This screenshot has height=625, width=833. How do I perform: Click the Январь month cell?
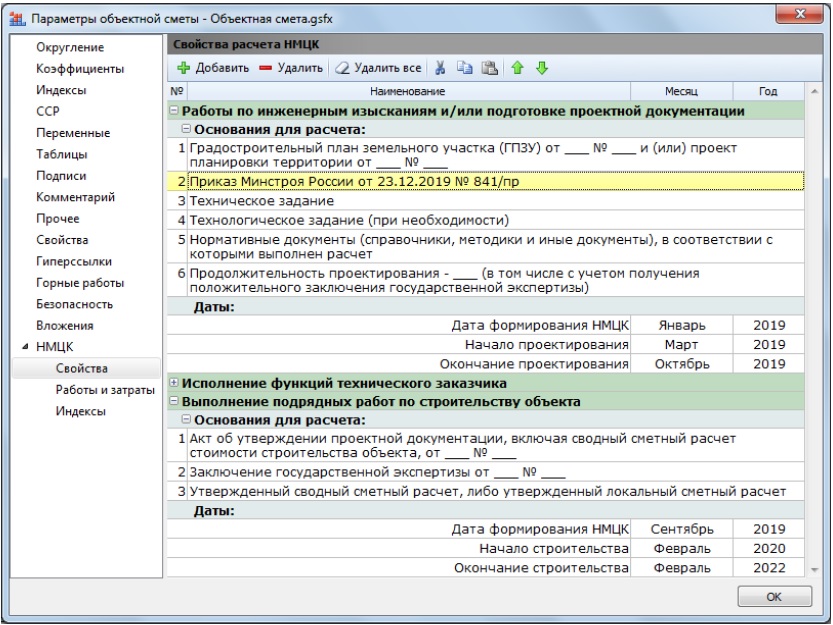pyautogui.click(x=682, y=325)
